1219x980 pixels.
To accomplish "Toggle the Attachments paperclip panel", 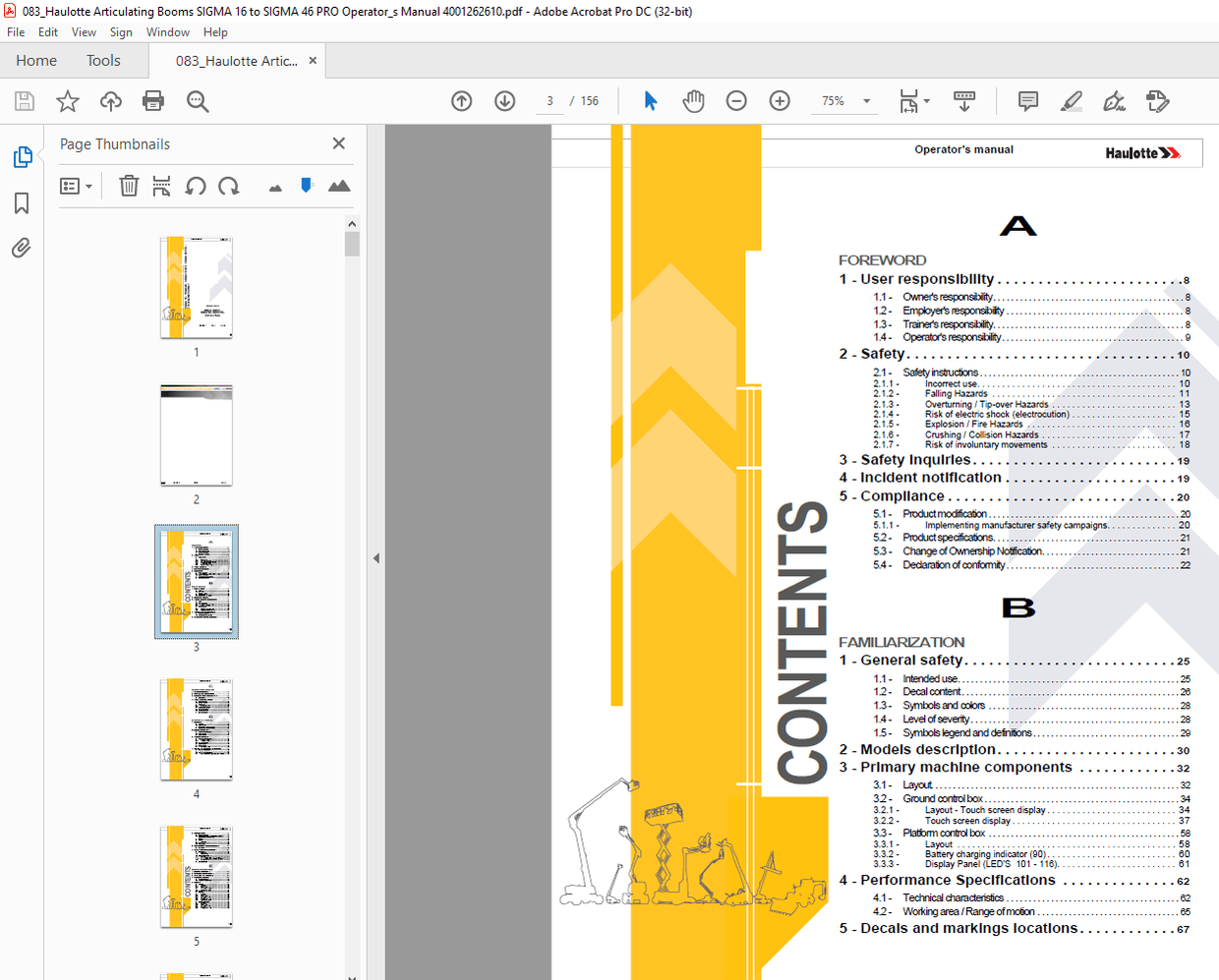I will tap(22, 248).
